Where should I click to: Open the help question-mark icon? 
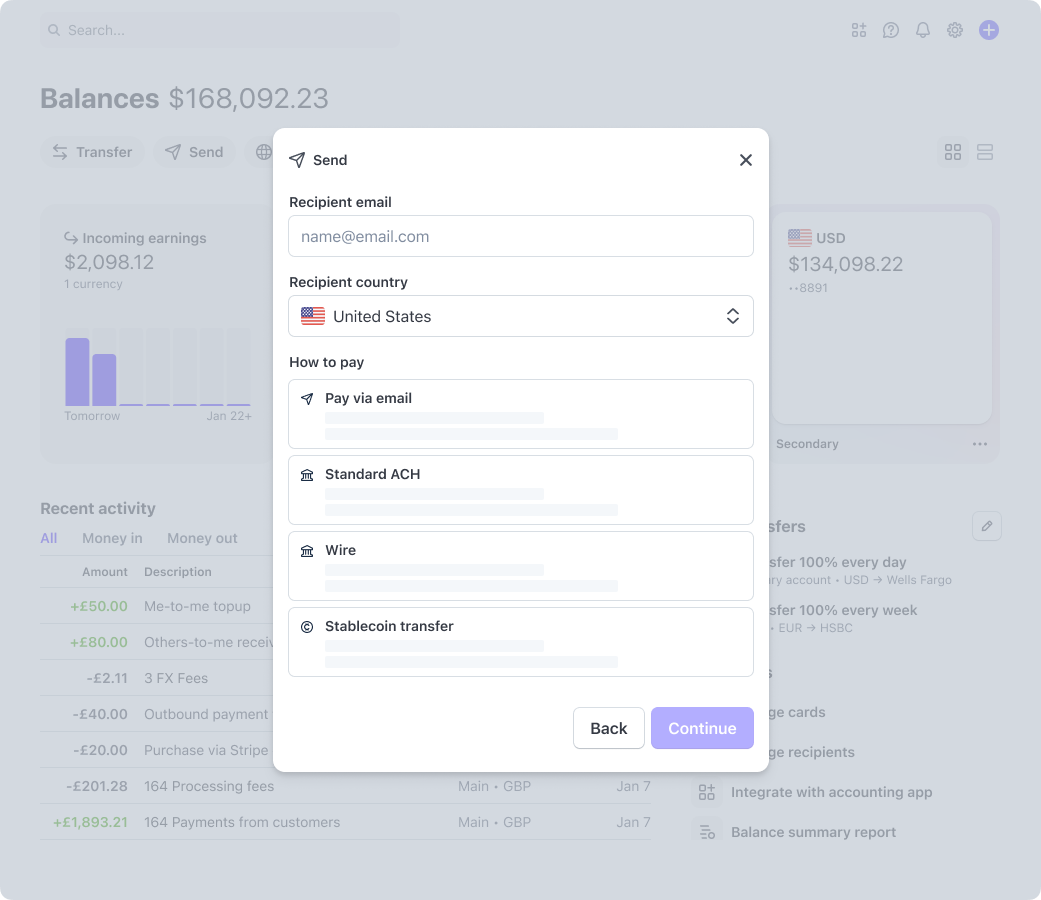pos(890,30)
